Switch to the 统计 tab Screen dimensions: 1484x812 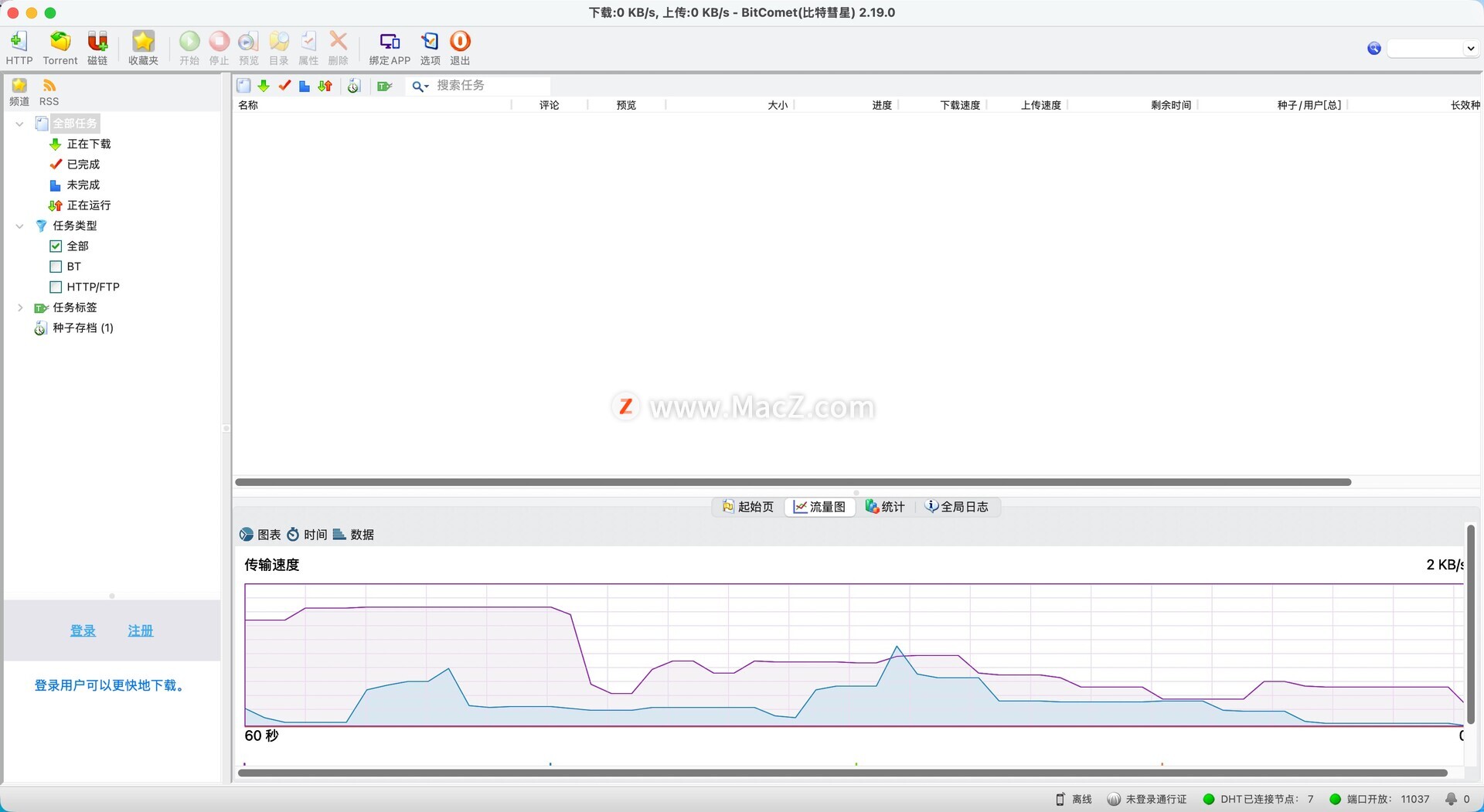point(885,507)
